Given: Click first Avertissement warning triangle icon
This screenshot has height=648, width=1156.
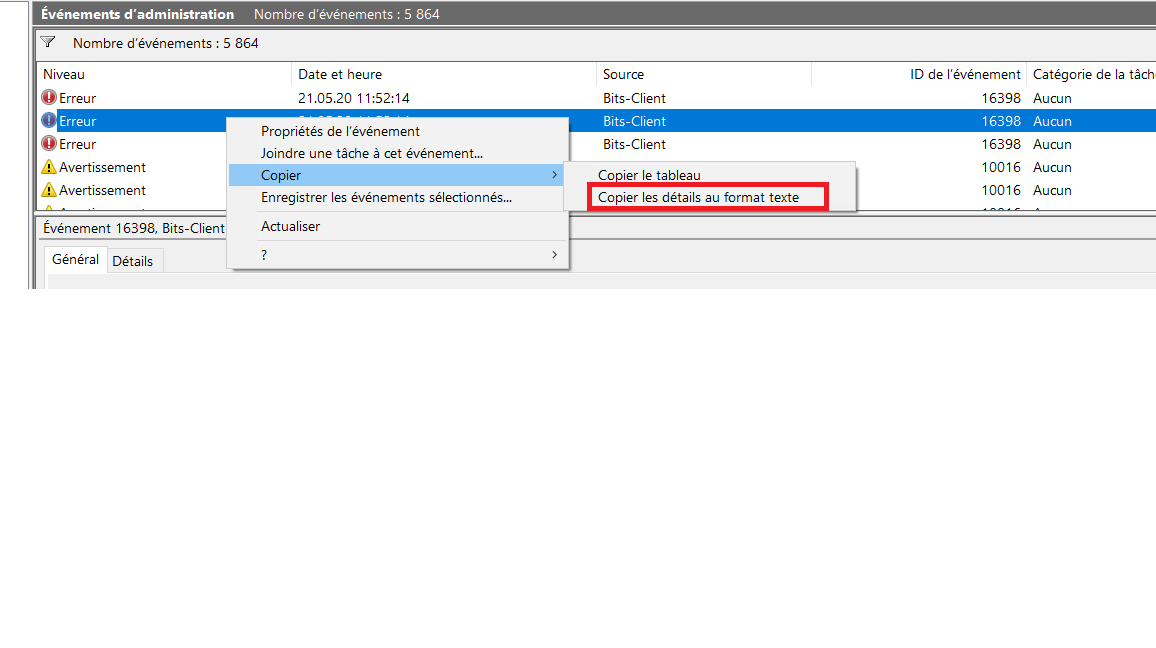Looking at the screenshot, I should click(49, 167).
